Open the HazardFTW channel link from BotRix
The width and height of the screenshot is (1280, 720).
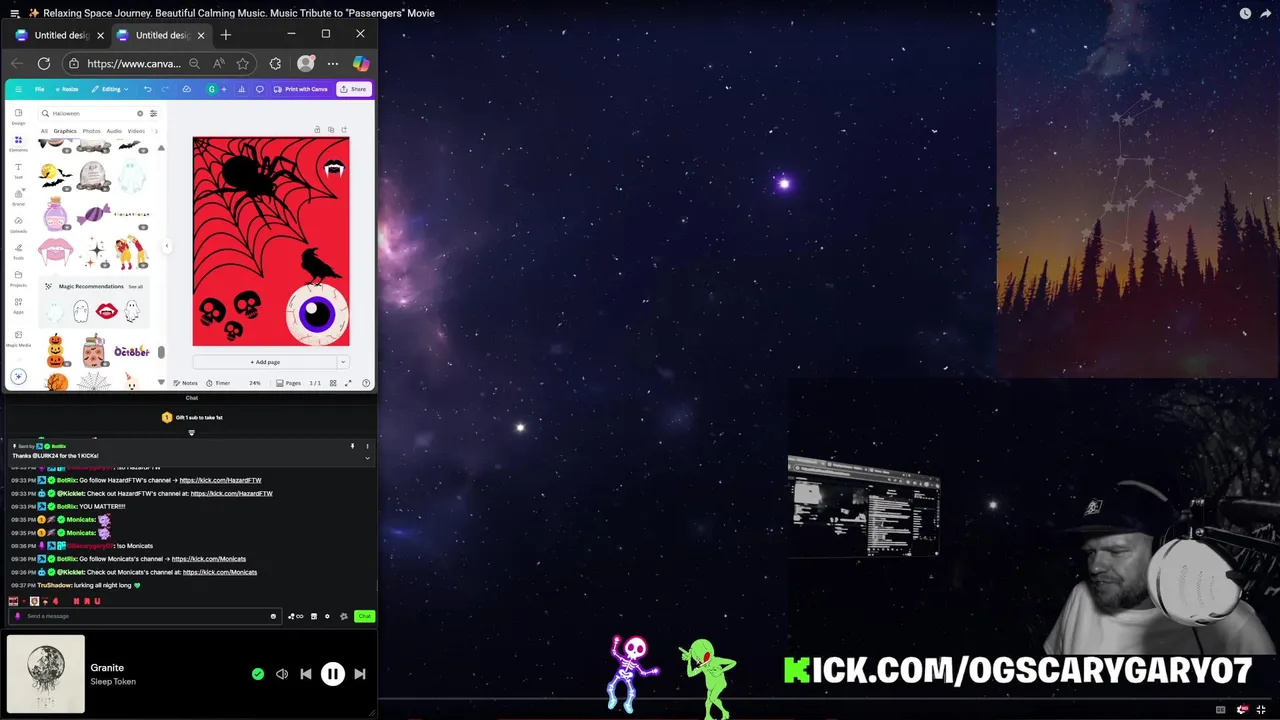(220, 480)
